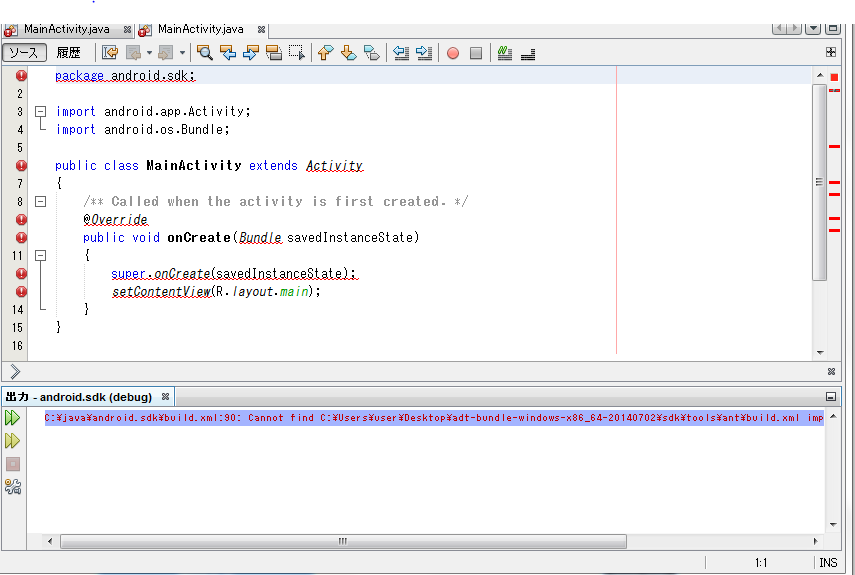Viewport: 855px width, 575px height.
Task: Error glyph beside @Override line
Action: click(21, 219)
